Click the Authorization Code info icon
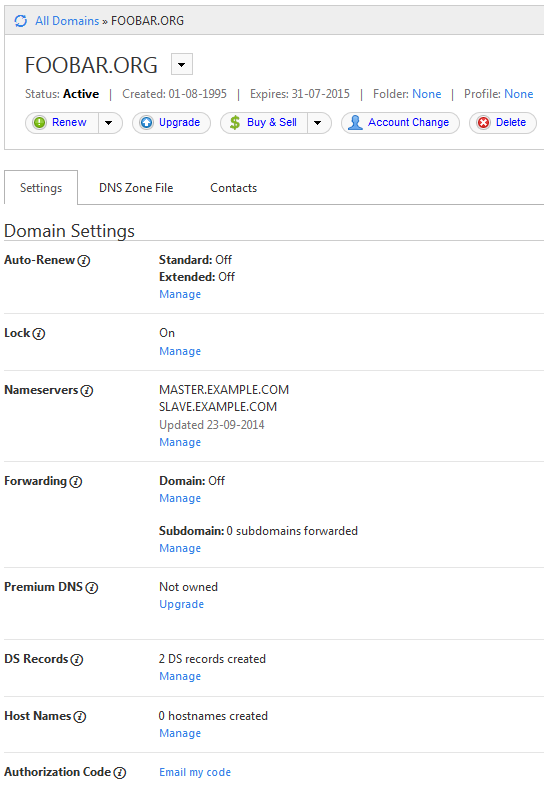 click(120, 773)
